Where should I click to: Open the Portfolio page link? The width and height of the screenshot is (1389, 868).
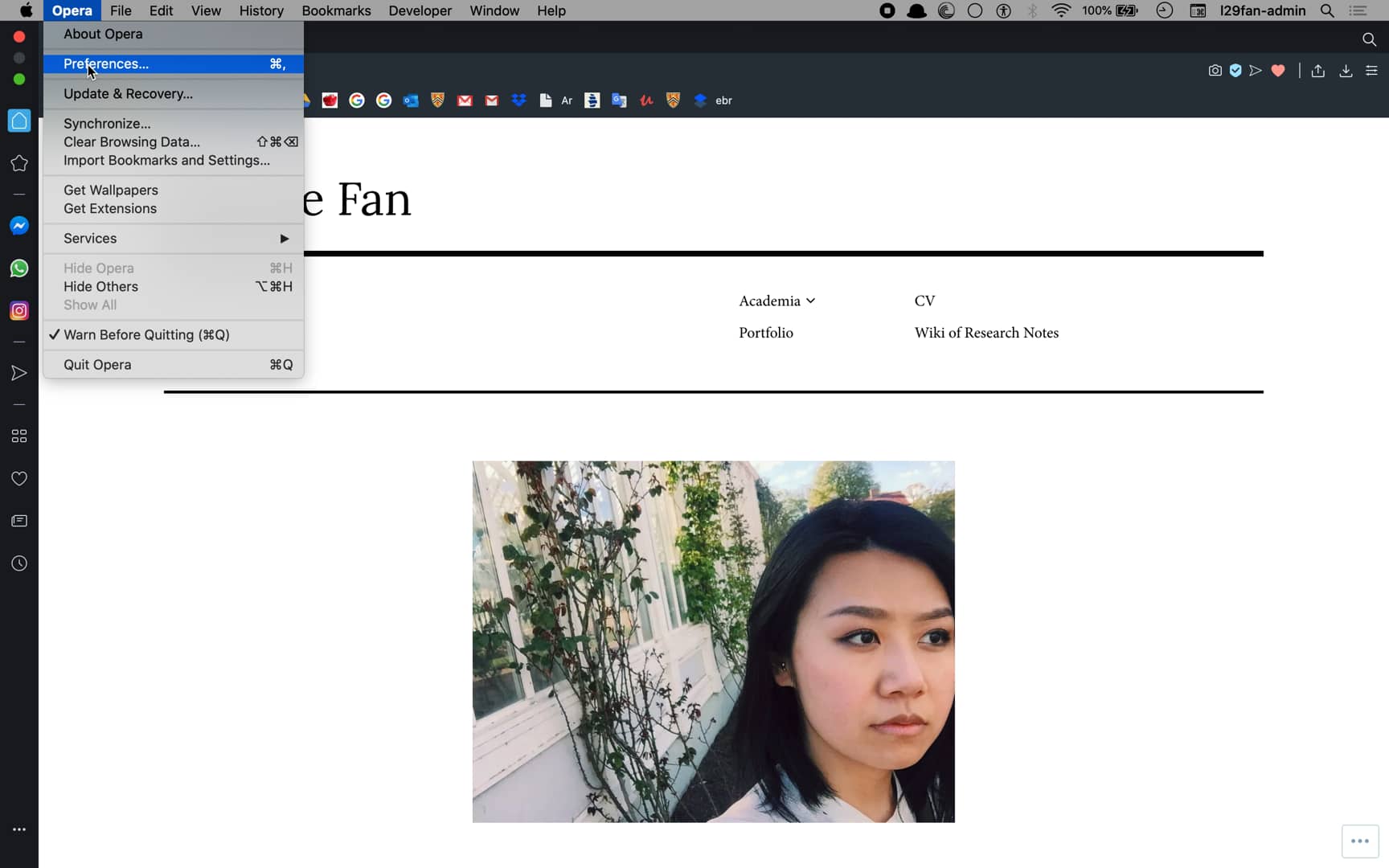[766, 333]
